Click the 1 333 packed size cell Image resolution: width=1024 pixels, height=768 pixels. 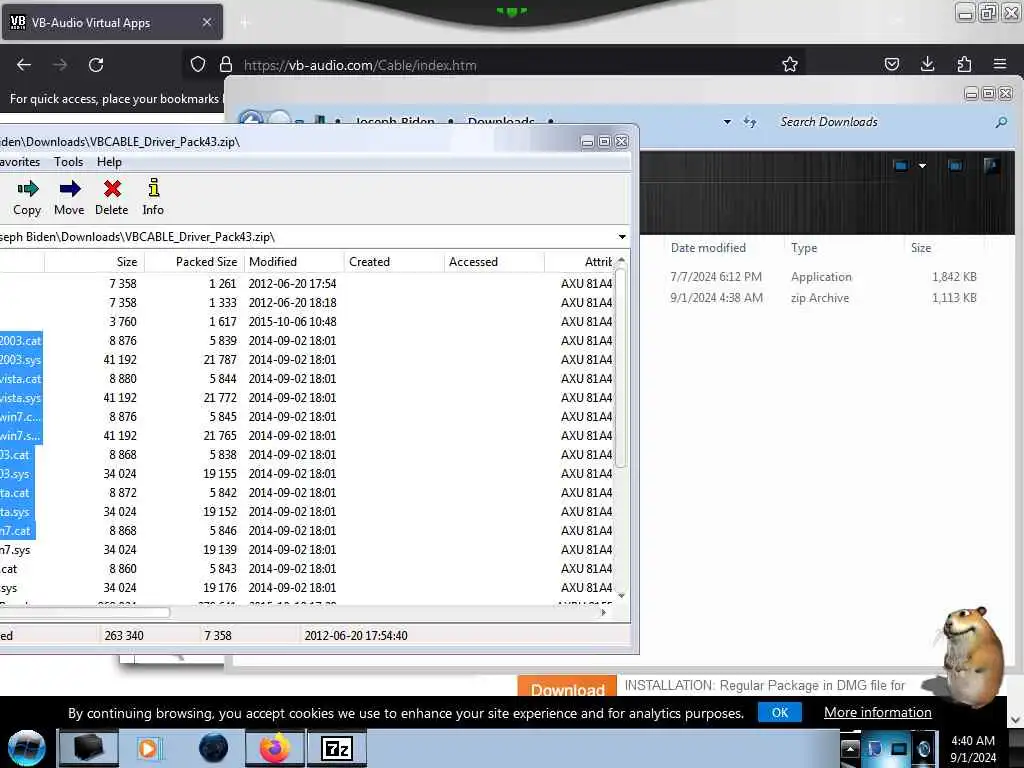(x=223, y=303)
